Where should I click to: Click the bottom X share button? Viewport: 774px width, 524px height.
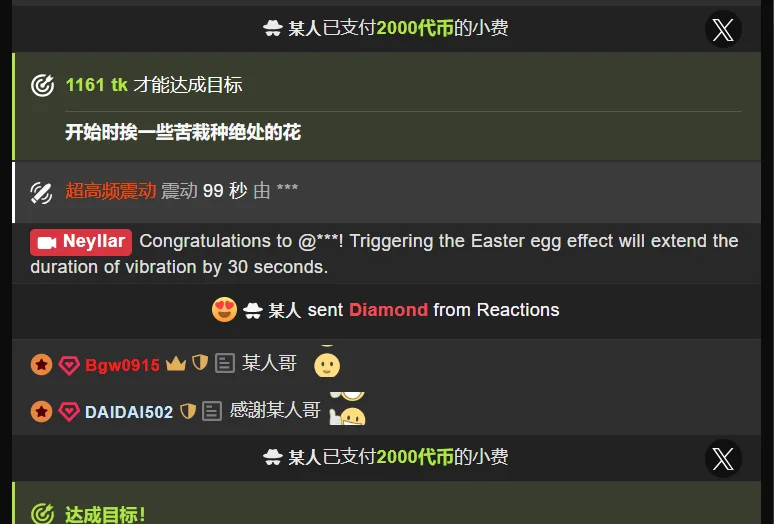pos(723,458)
